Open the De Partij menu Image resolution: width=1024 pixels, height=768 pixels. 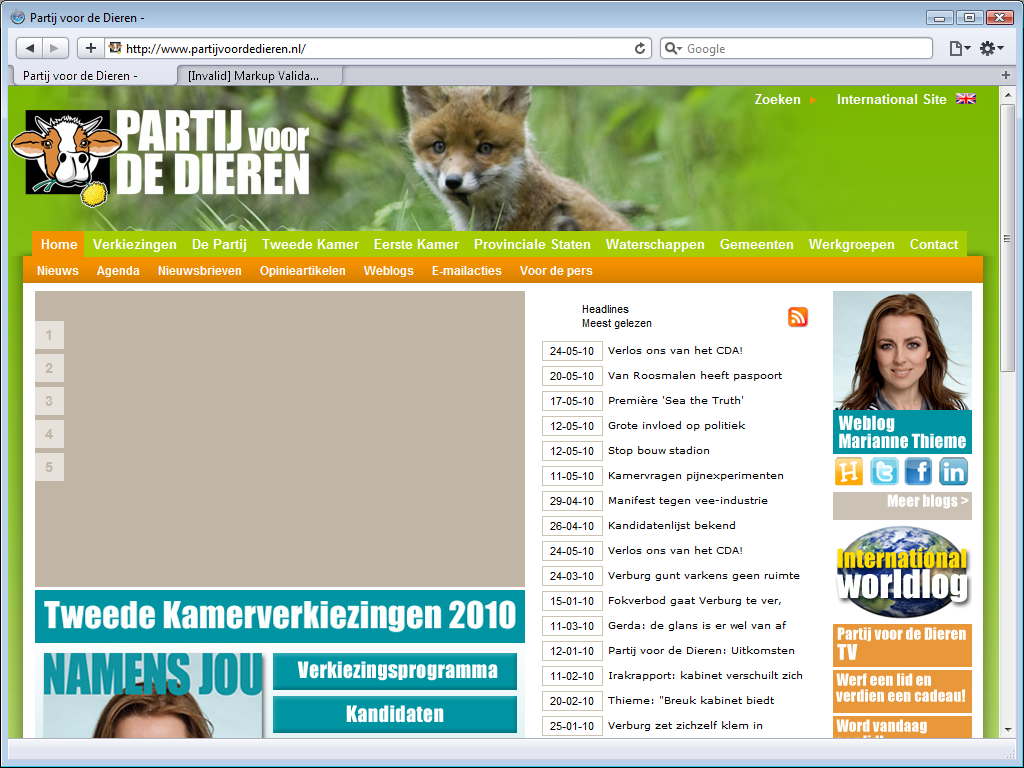click(x=219, y=244)
